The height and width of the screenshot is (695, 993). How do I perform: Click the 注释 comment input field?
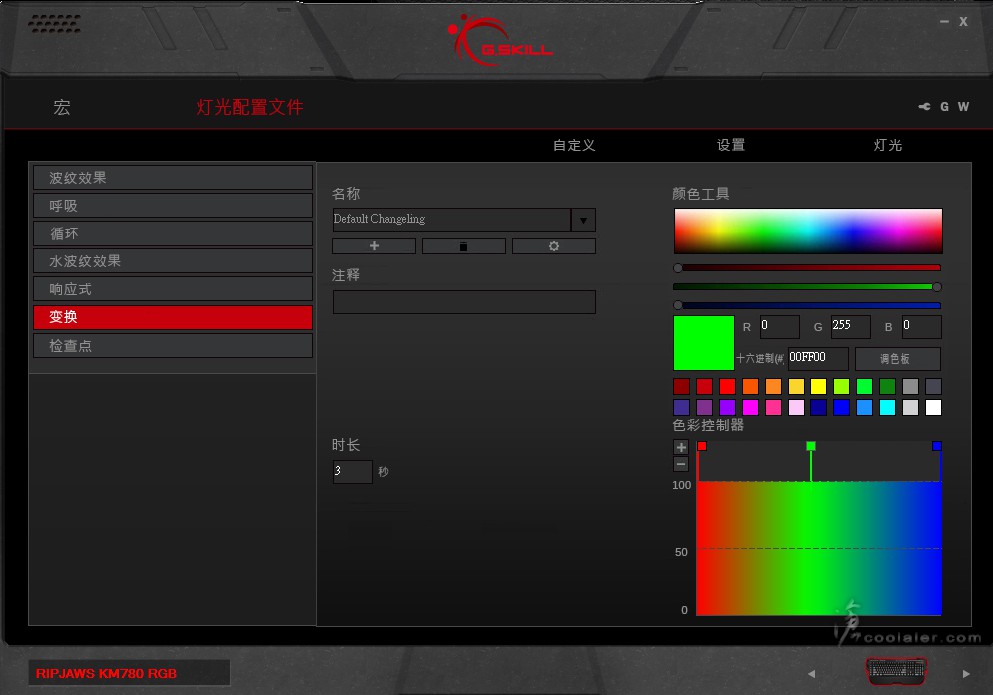click(x=464, y=302)
